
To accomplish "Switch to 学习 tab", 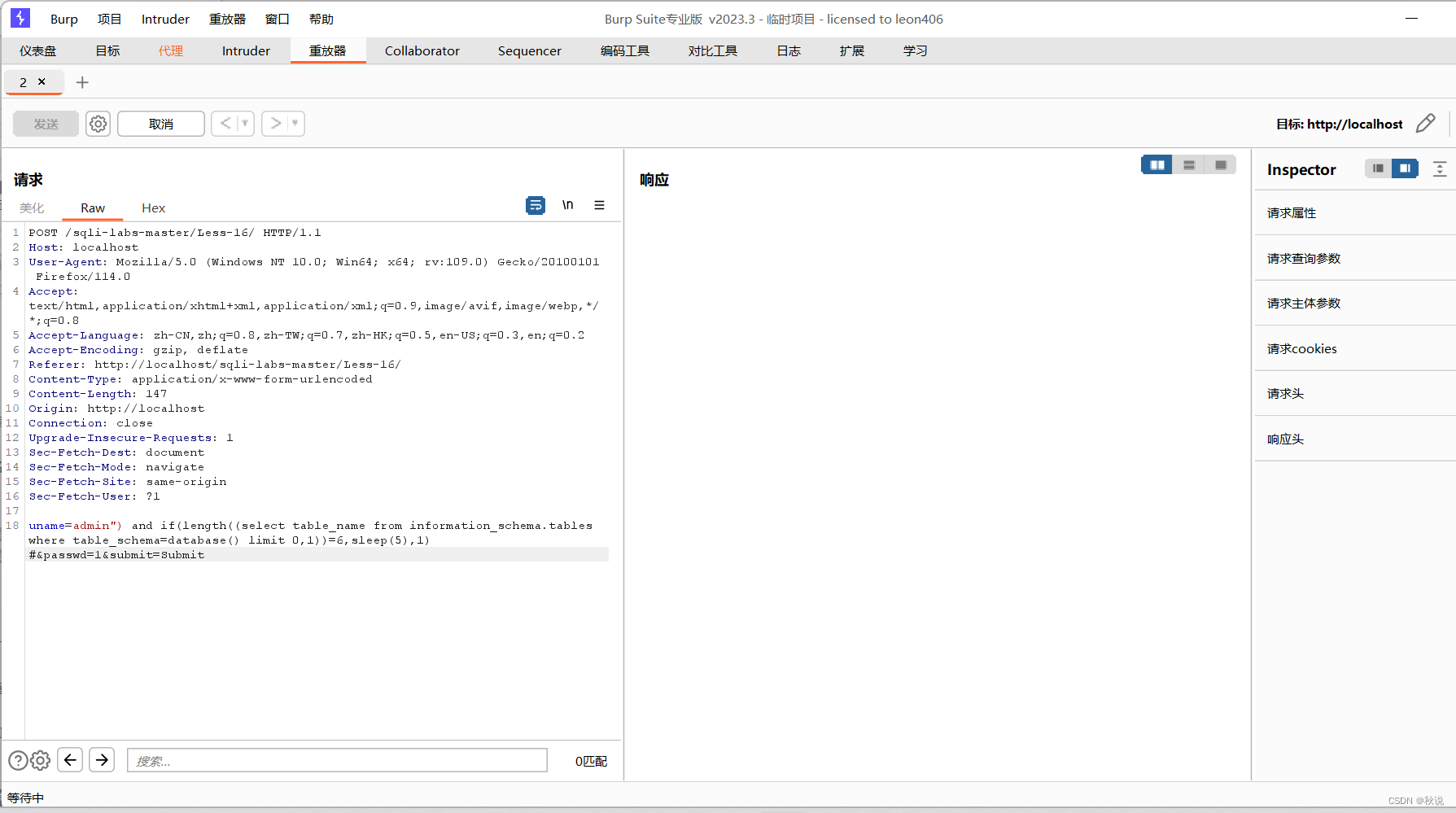I will click(916, 50).
